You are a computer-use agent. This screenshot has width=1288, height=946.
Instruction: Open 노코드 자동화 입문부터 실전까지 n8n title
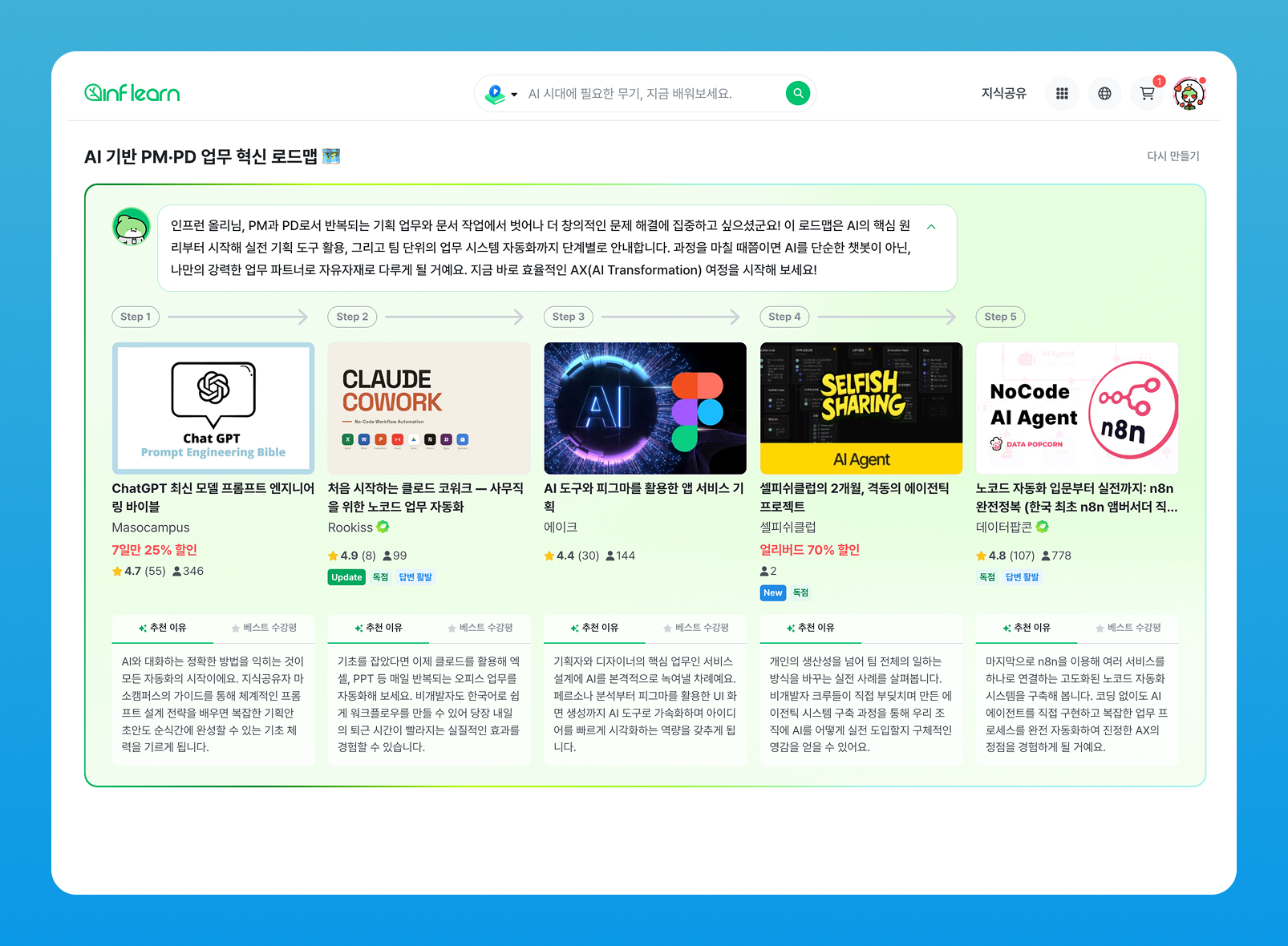(x=1076, y=497)
